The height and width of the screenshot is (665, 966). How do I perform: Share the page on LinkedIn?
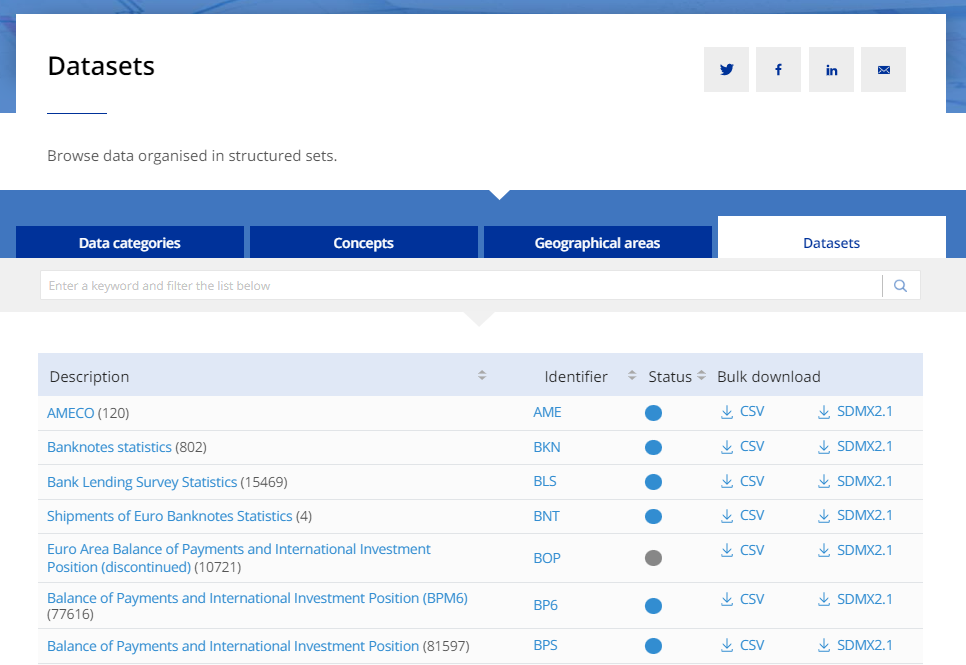pyautogui.click(x=831, y=69)
